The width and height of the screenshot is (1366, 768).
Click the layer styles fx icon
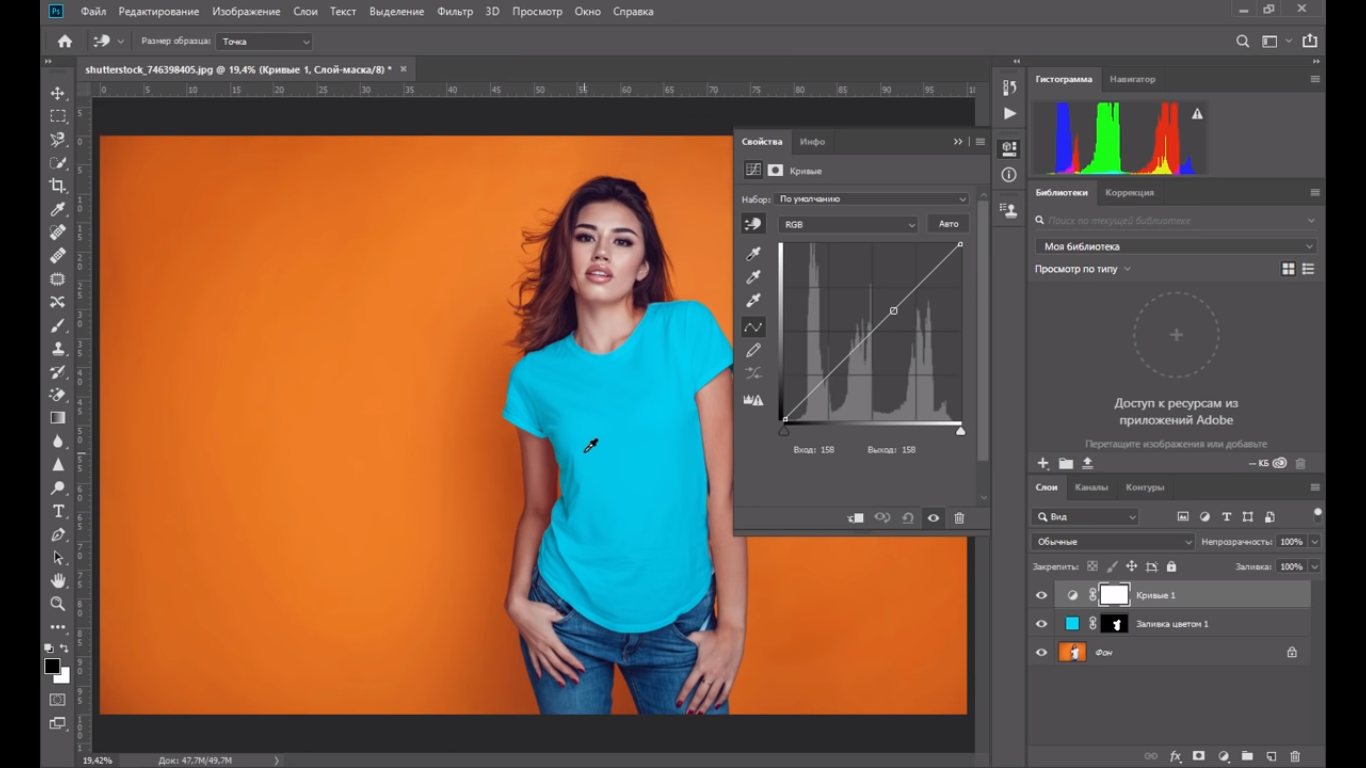click(x=1176, y=757)
